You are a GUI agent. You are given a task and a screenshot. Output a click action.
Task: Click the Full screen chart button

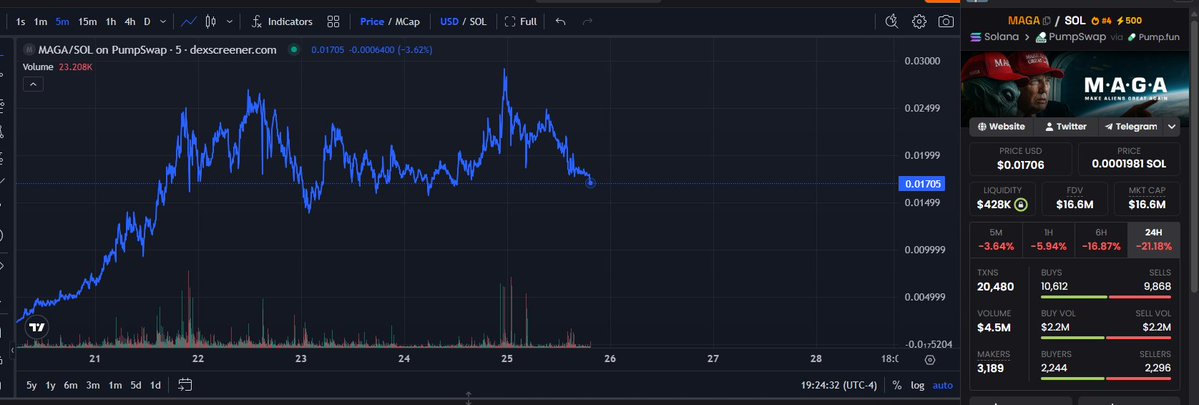(521, 21)
